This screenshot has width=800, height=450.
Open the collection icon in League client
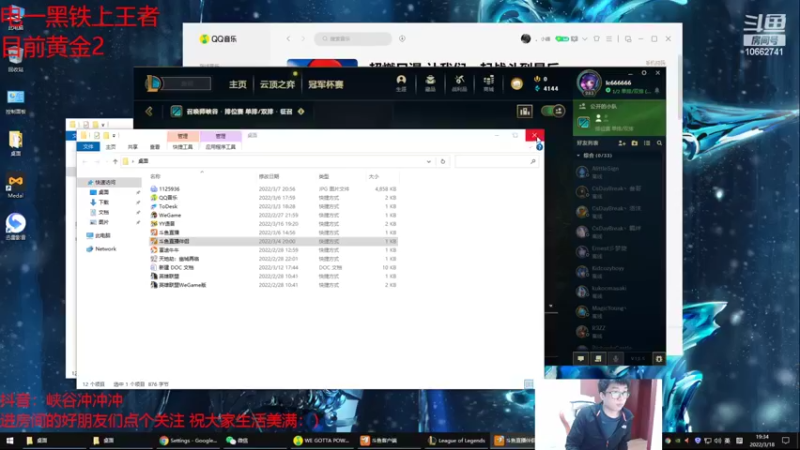tap(430, 83)
